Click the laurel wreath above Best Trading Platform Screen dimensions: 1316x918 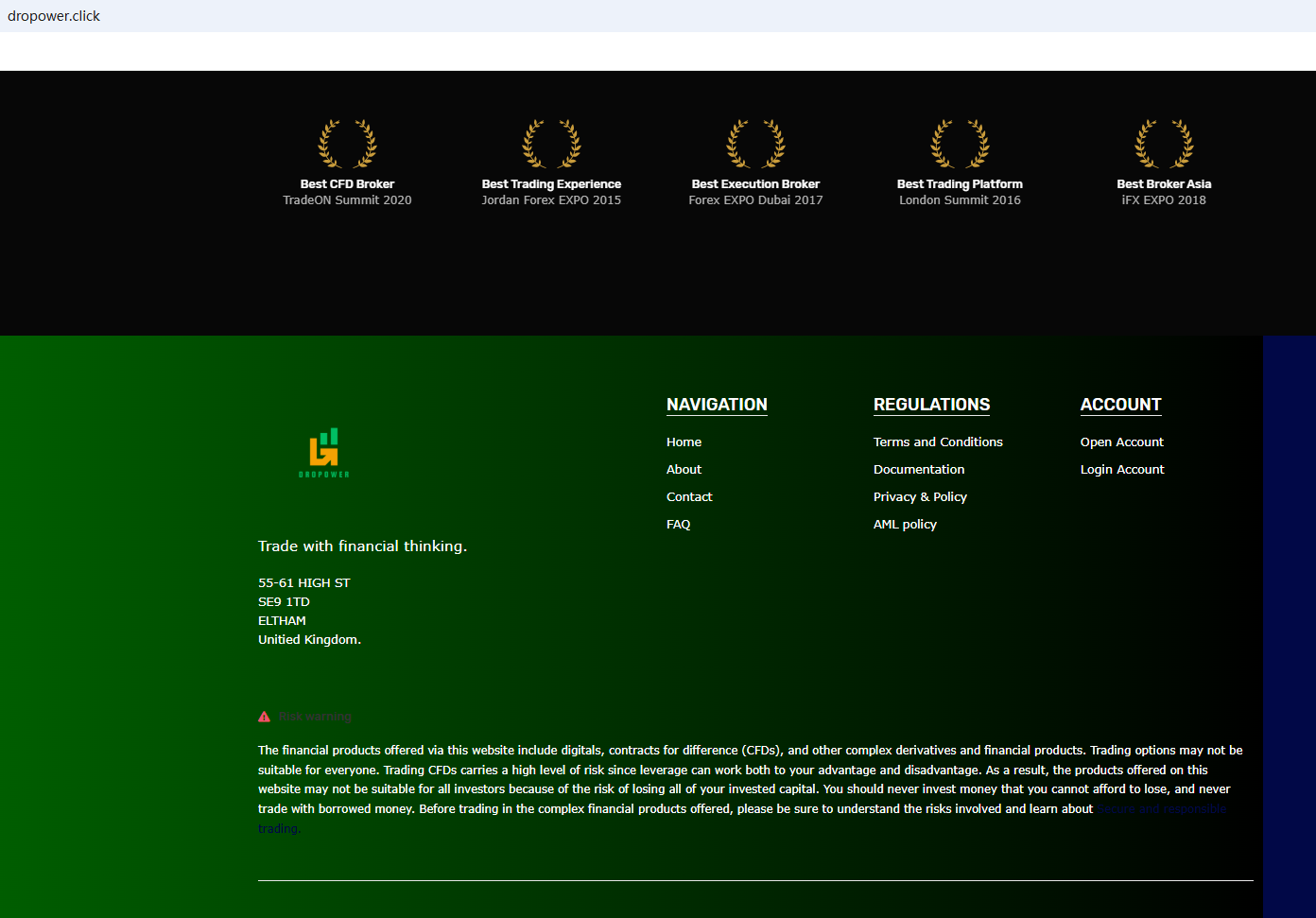click(960, 144)
